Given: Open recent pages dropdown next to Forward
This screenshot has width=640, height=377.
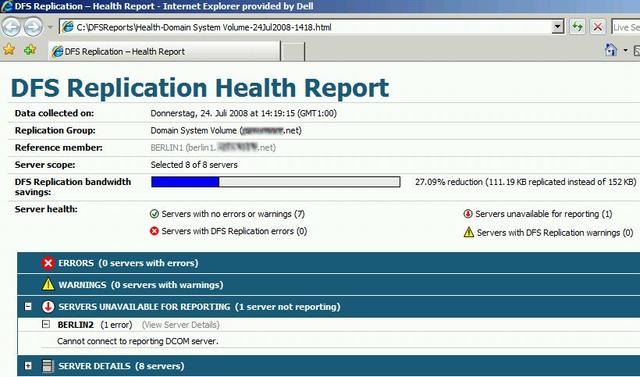Looking at the screenshot, I should pos(51,28).
